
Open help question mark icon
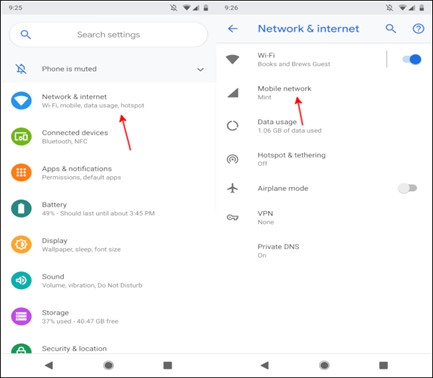pos(418,29)
